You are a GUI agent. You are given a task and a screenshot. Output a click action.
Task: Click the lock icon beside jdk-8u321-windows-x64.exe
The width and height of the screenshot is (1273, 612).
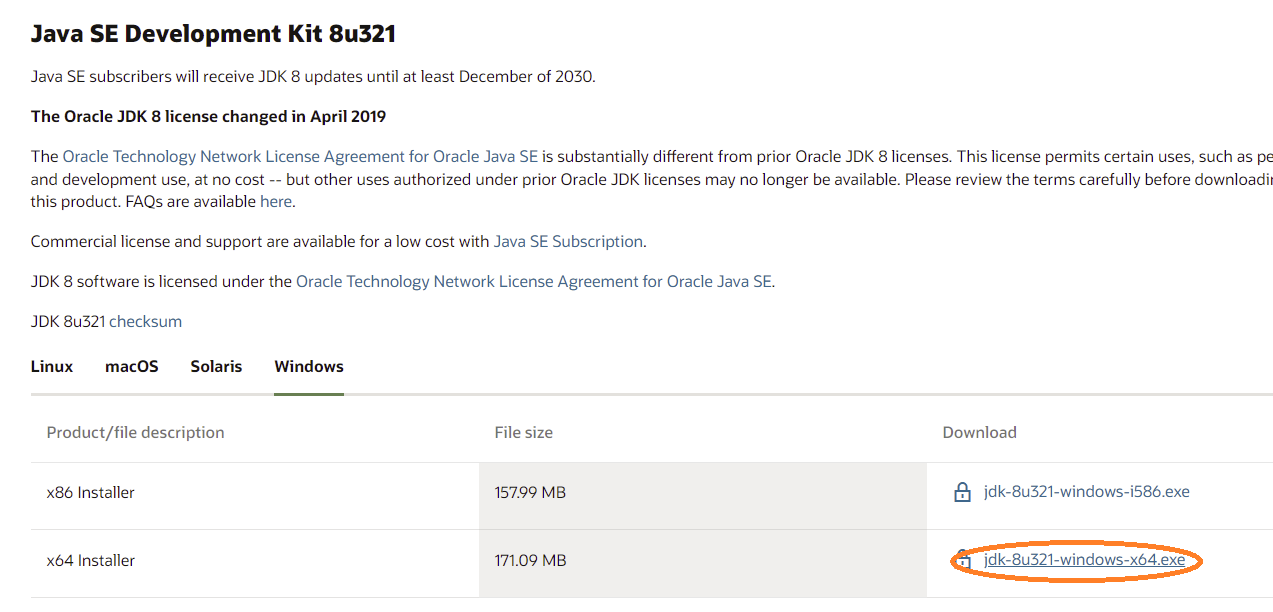point(962,559)
